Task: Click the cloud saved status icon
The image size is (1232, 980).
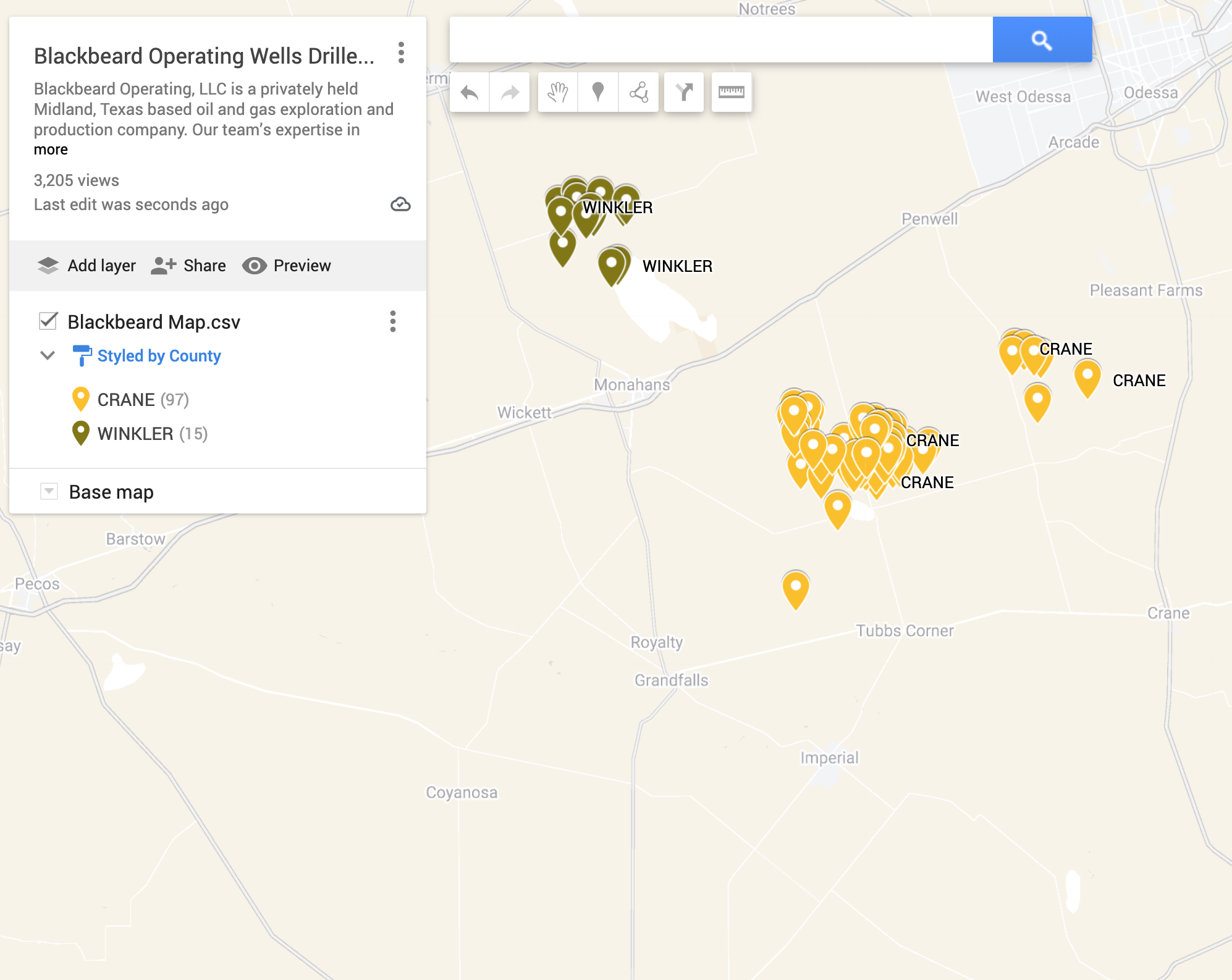Action: (x=400, y=205)
